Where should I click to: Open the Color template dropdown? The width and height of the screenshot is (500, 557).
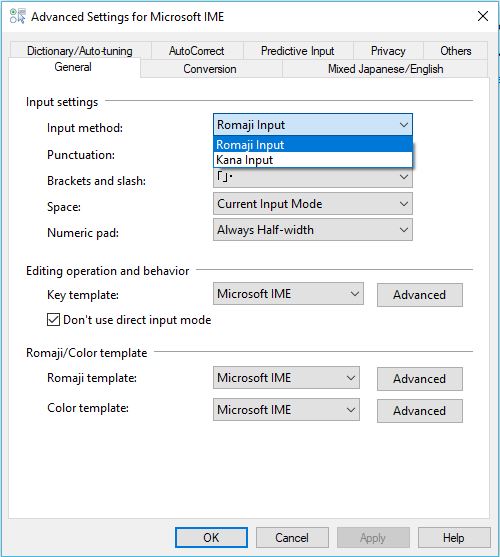pyautogui.click(x=286, y=410)
